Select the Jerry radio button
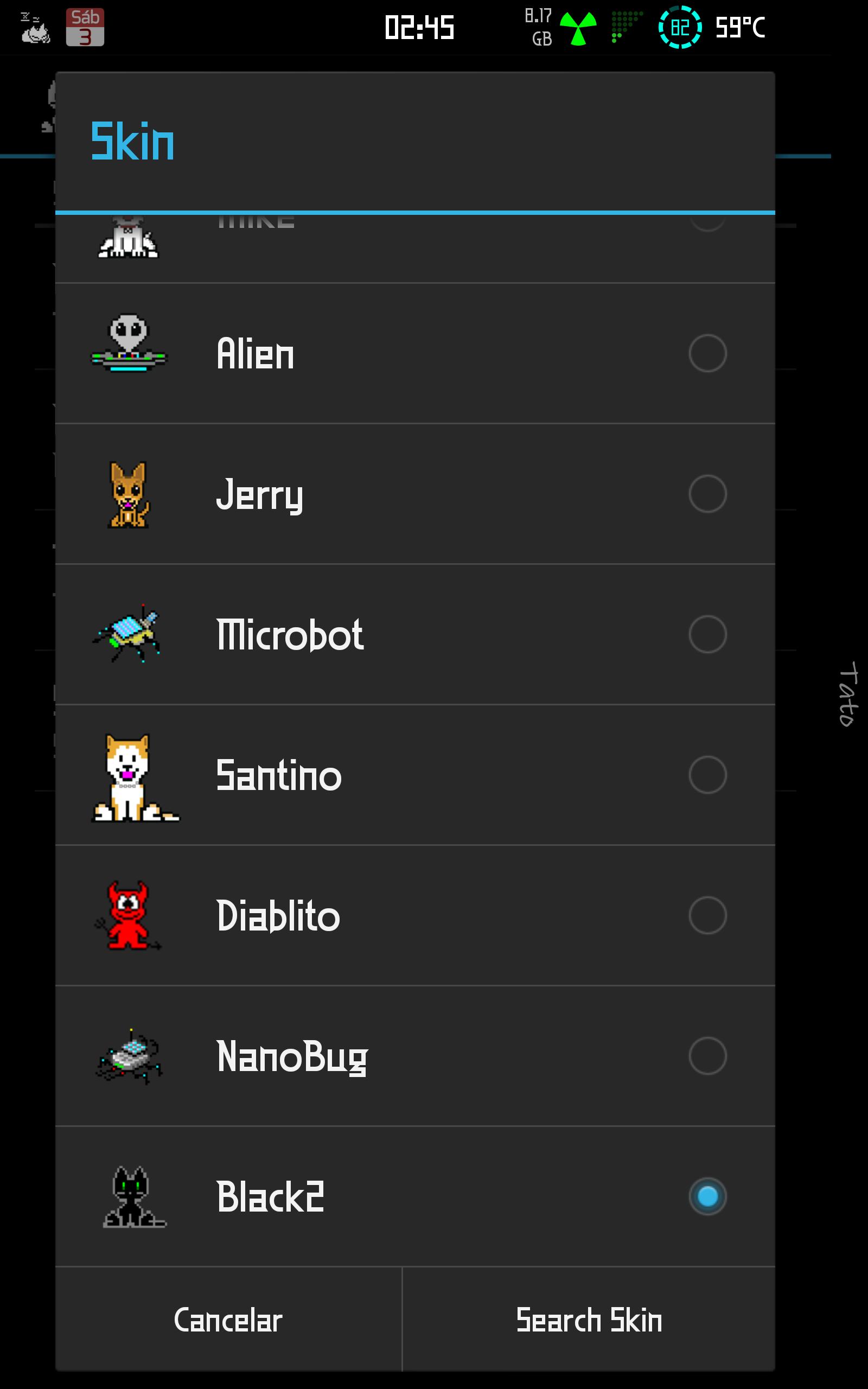 pyautogui.click(x=707, y=494)
